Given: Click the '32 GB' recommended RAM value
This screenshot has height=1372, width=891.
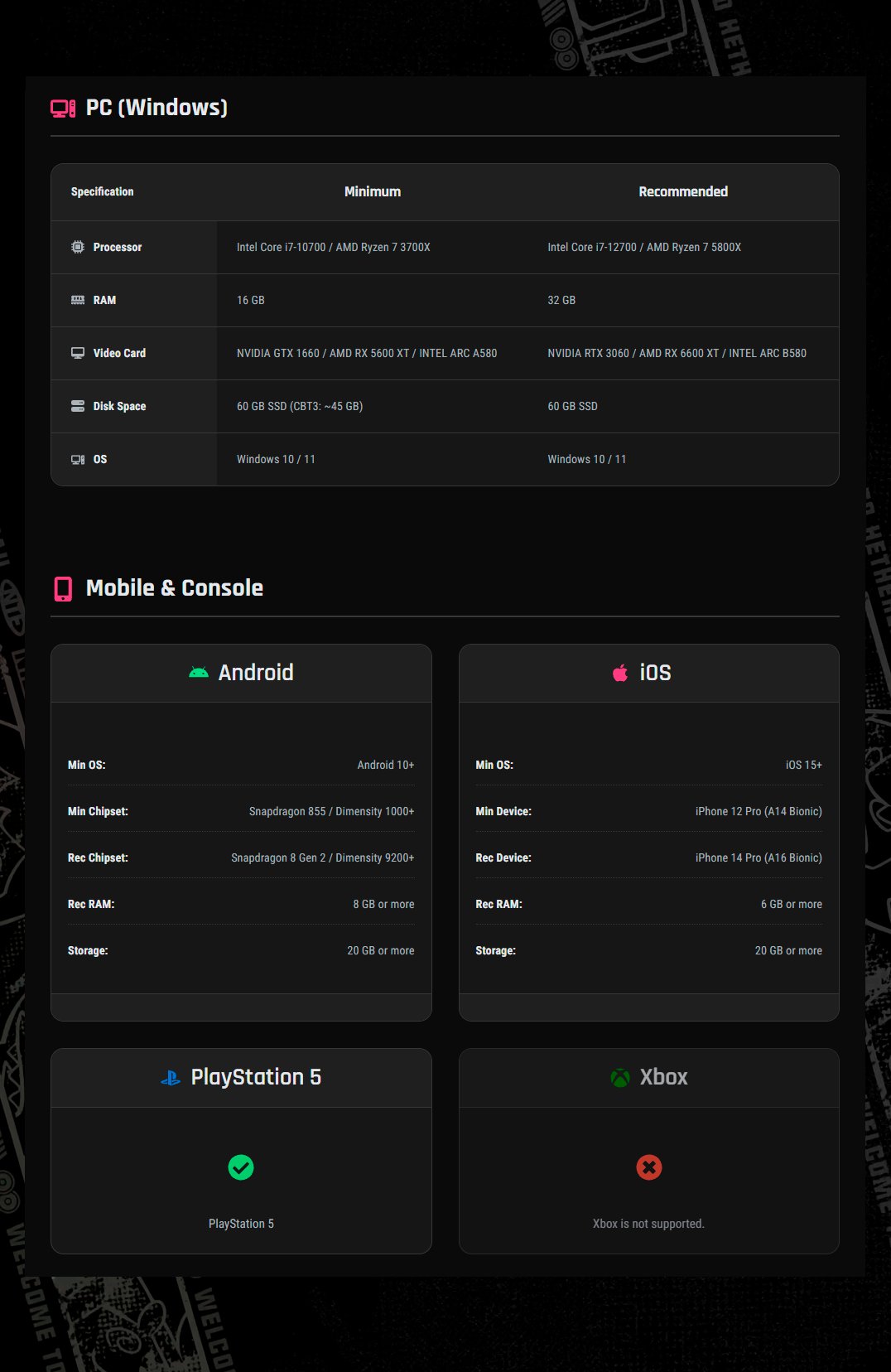Looking at the screenshot, I should [561, 300].
